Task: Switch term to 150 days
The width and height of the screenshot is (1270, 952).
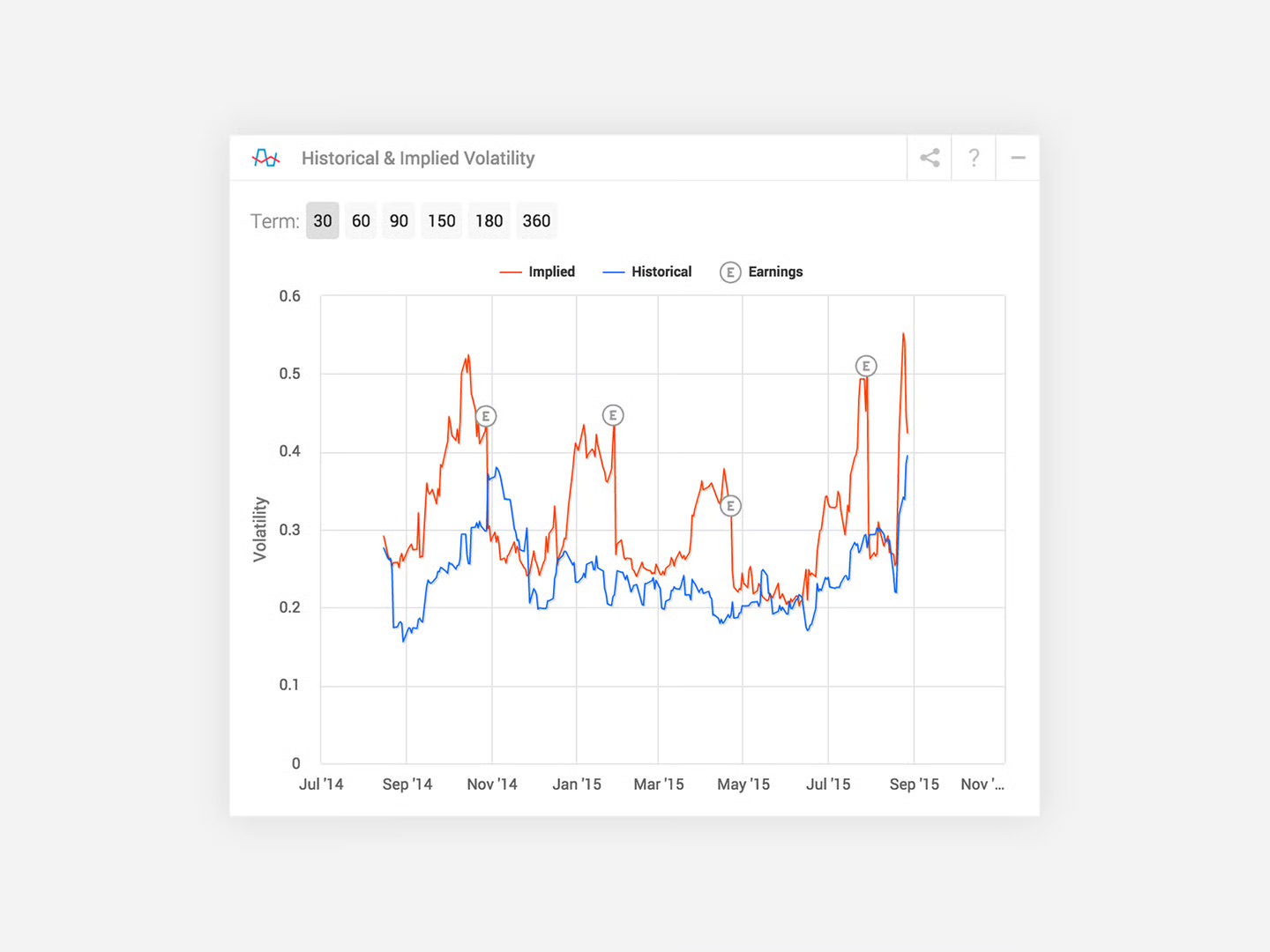Action: coord(442,221)
